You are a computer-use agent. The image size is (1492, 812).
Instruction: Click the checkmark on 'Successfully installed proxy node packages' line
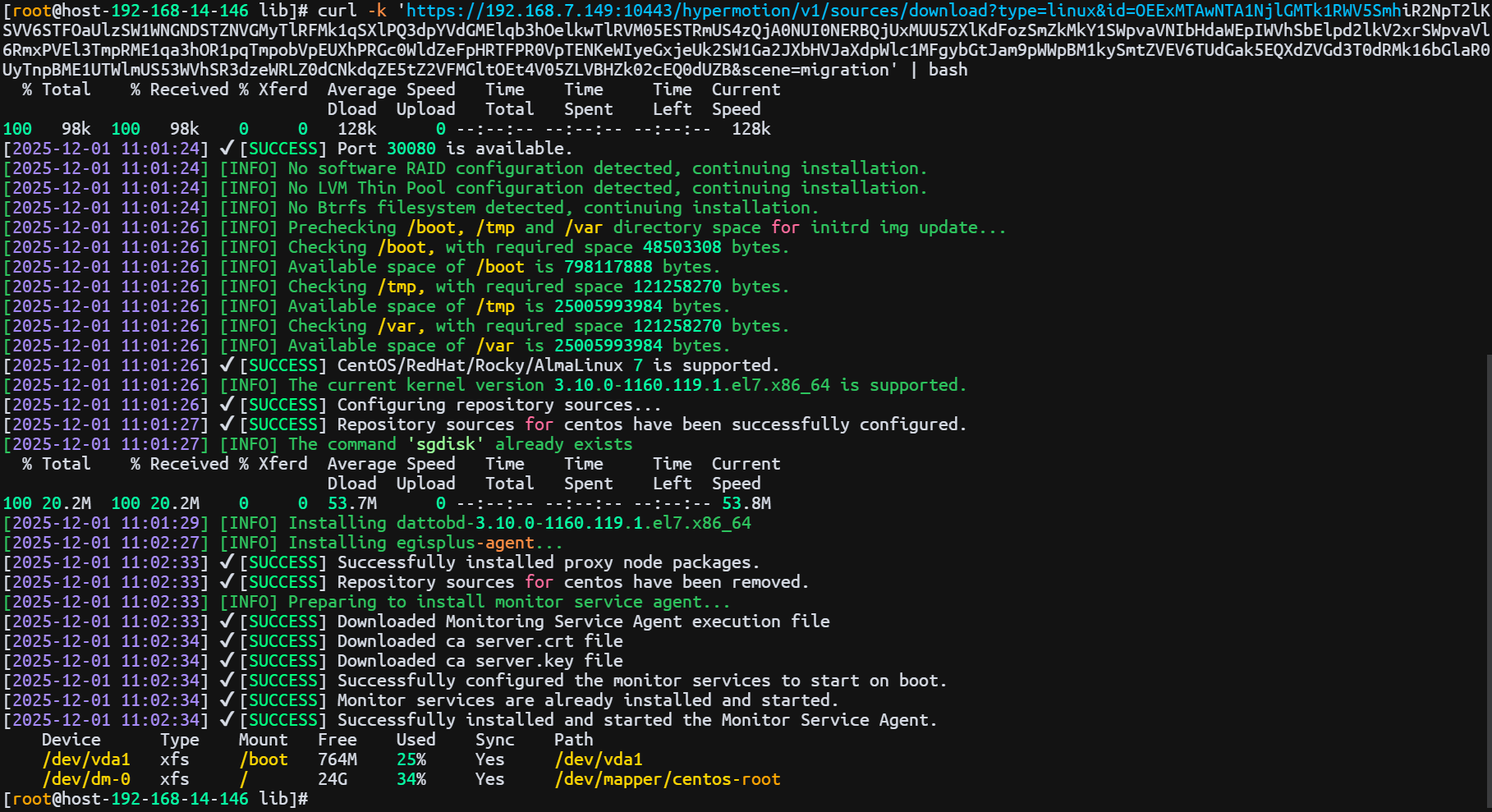coord(227,562)
